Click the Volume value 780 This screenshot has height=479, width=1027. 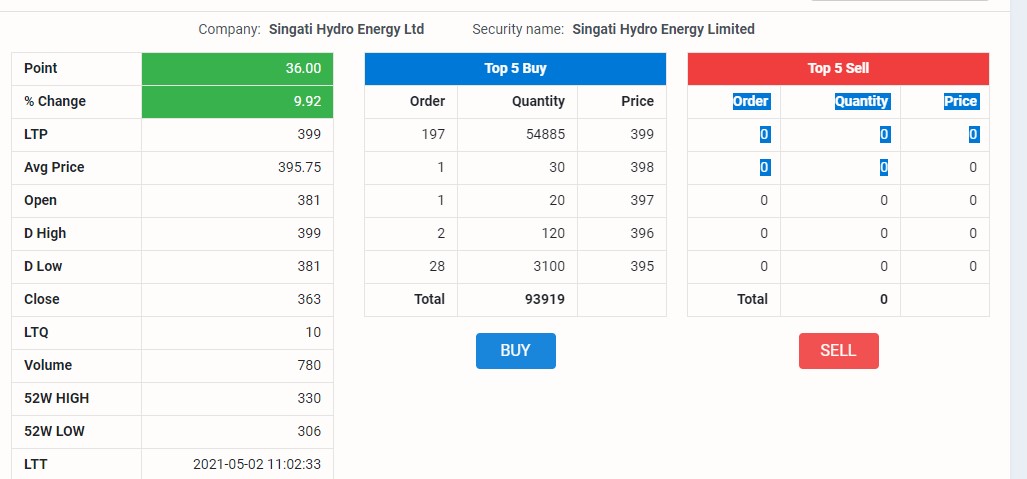309,365
